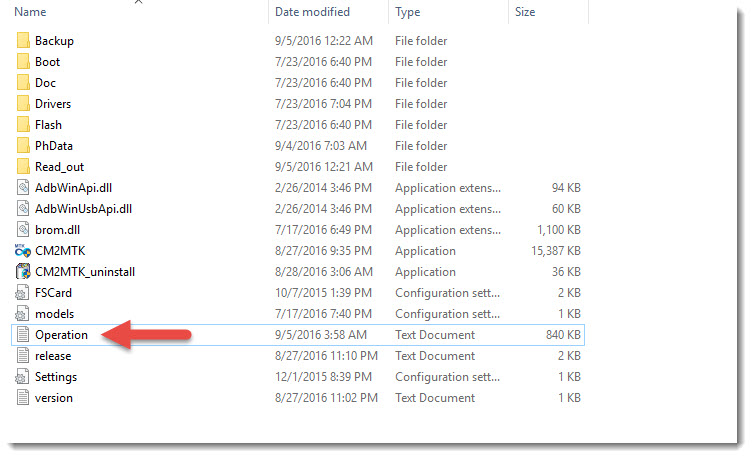Sort files by the Name column header
The height and width of the screenshot is (458, 752).
[x=30, y=12]
